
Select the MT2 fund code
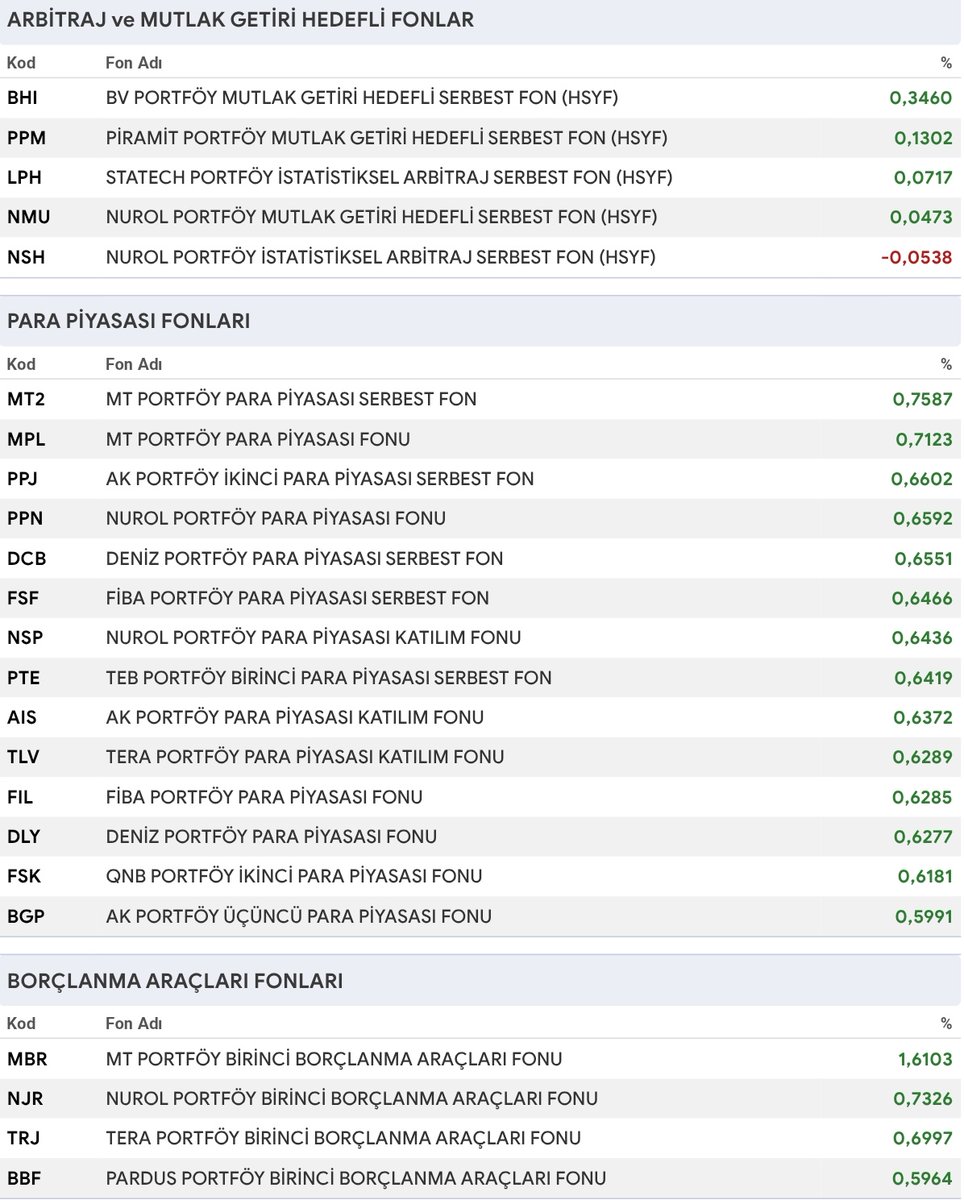pos(26,399)
